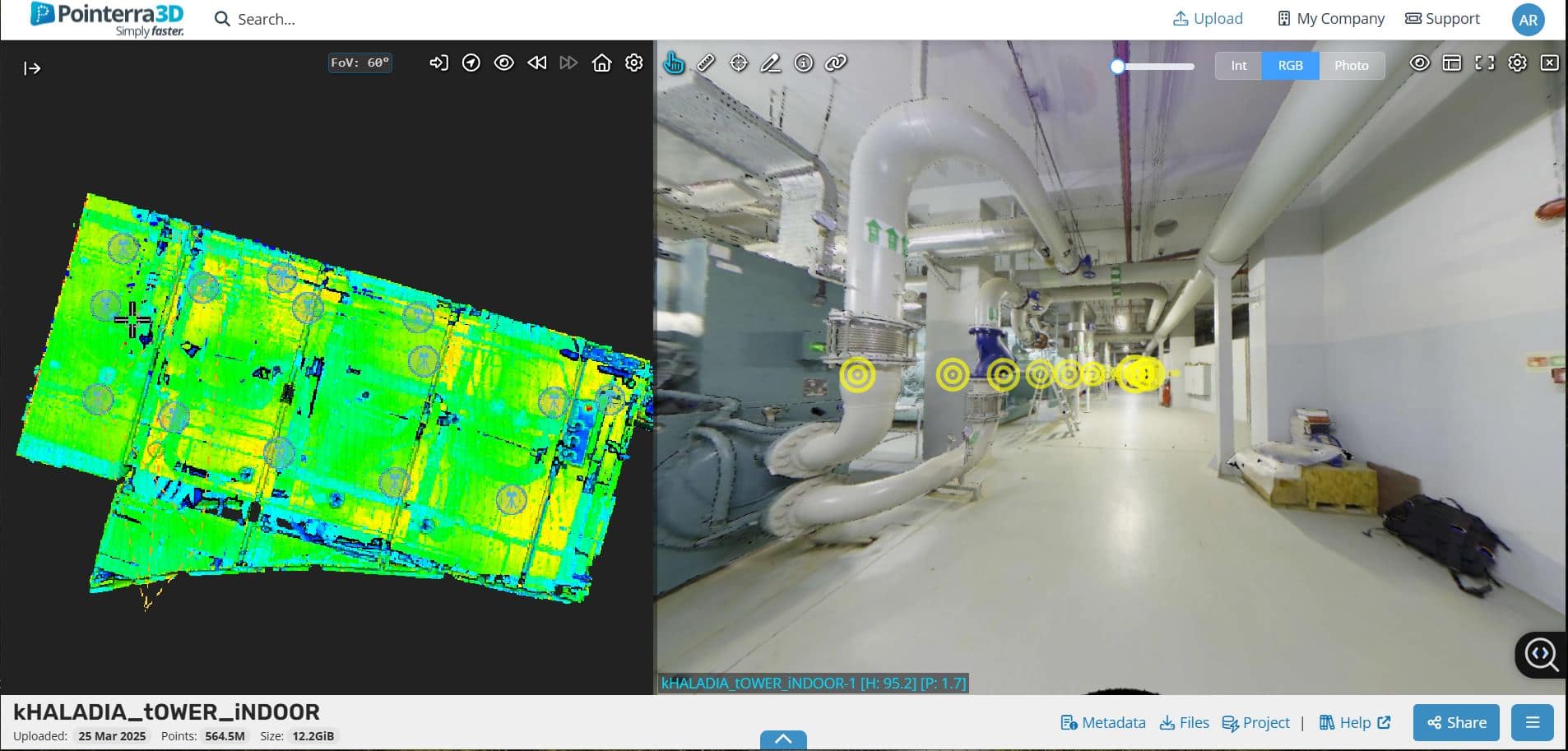The image size is (1568, 751).
Task: Open the info tool in panorama toolbar
Action: [804, 63]
